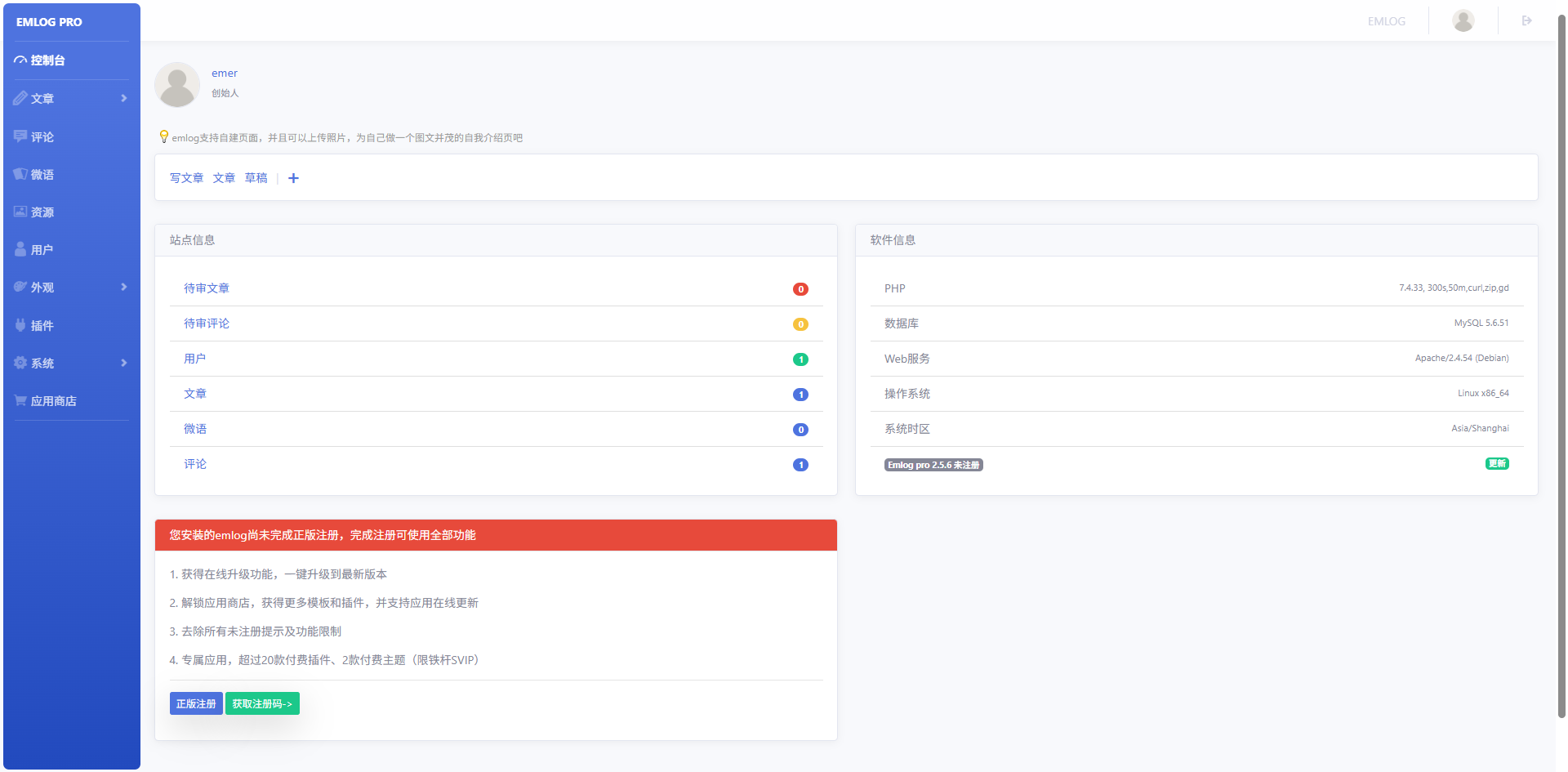
Task: Expand the 外观 sidebar submenu
Action: point(71,287)
